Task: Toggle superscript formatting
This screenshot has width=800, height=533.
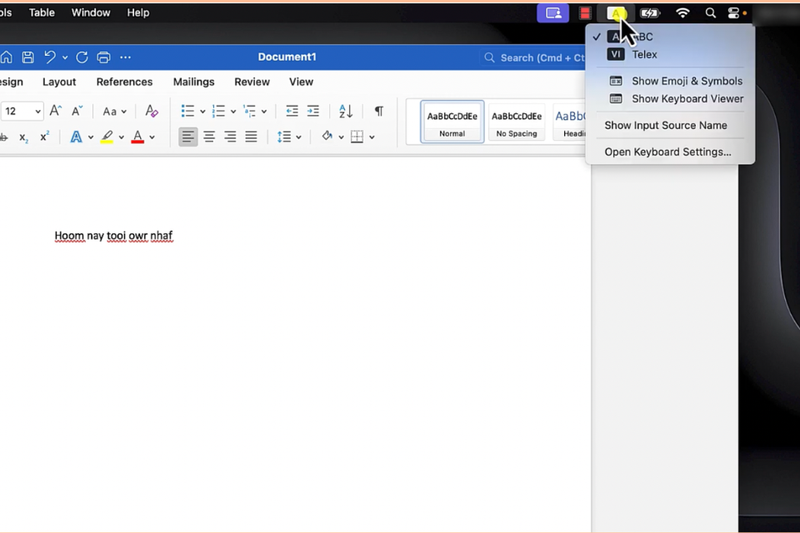Action: [x=44, y=137]
